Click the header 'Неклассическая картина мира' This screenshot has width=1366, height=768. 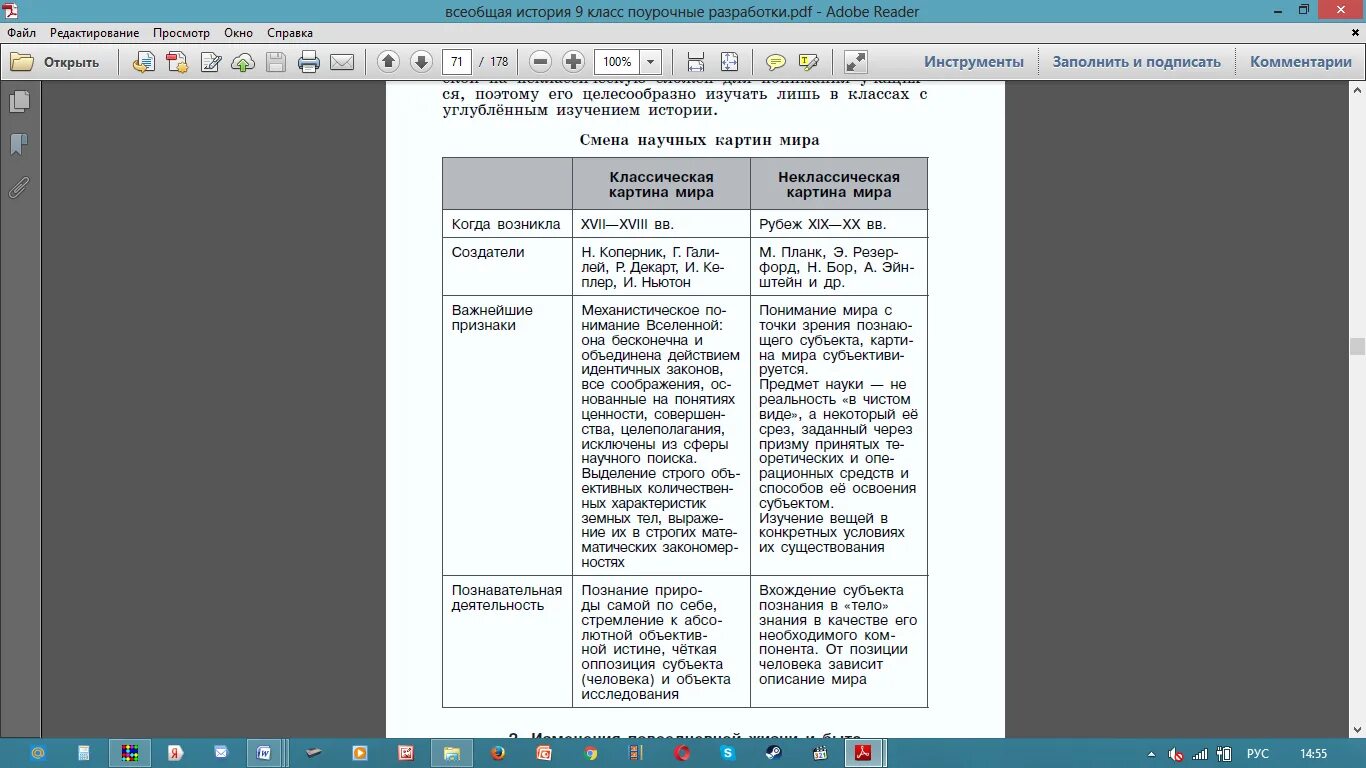[839, 184]
